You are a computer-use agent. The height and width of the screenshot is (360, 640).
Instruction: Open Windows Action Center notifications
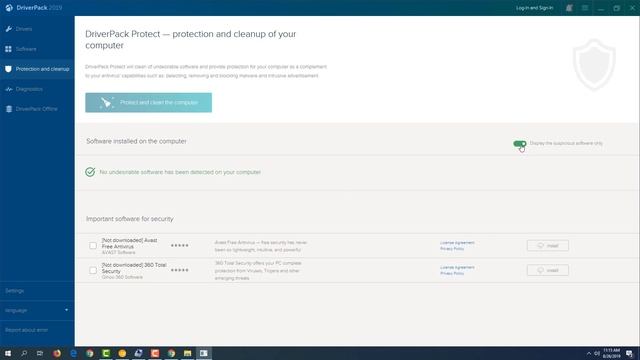point(629,353)
